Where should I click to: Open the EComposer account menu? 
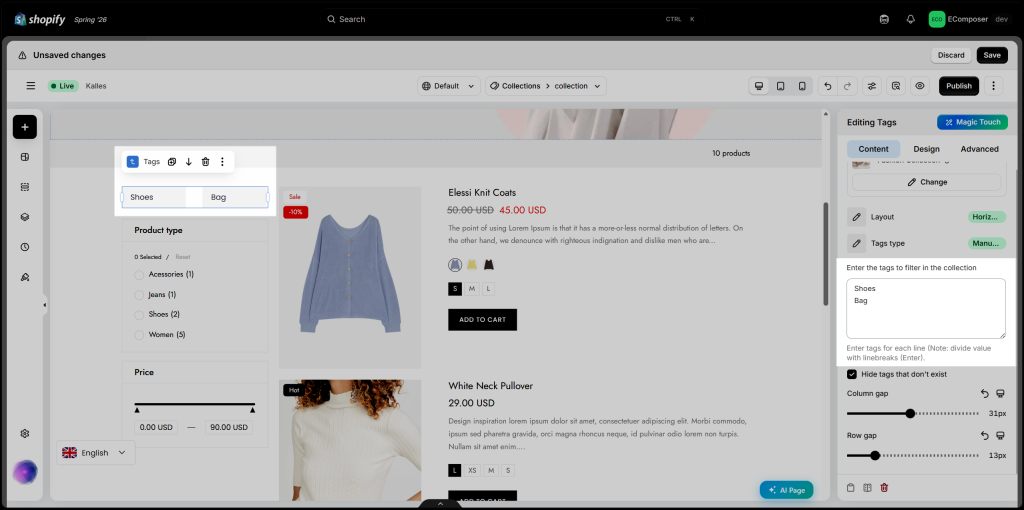pyautogui.click(x=969, y=19)
